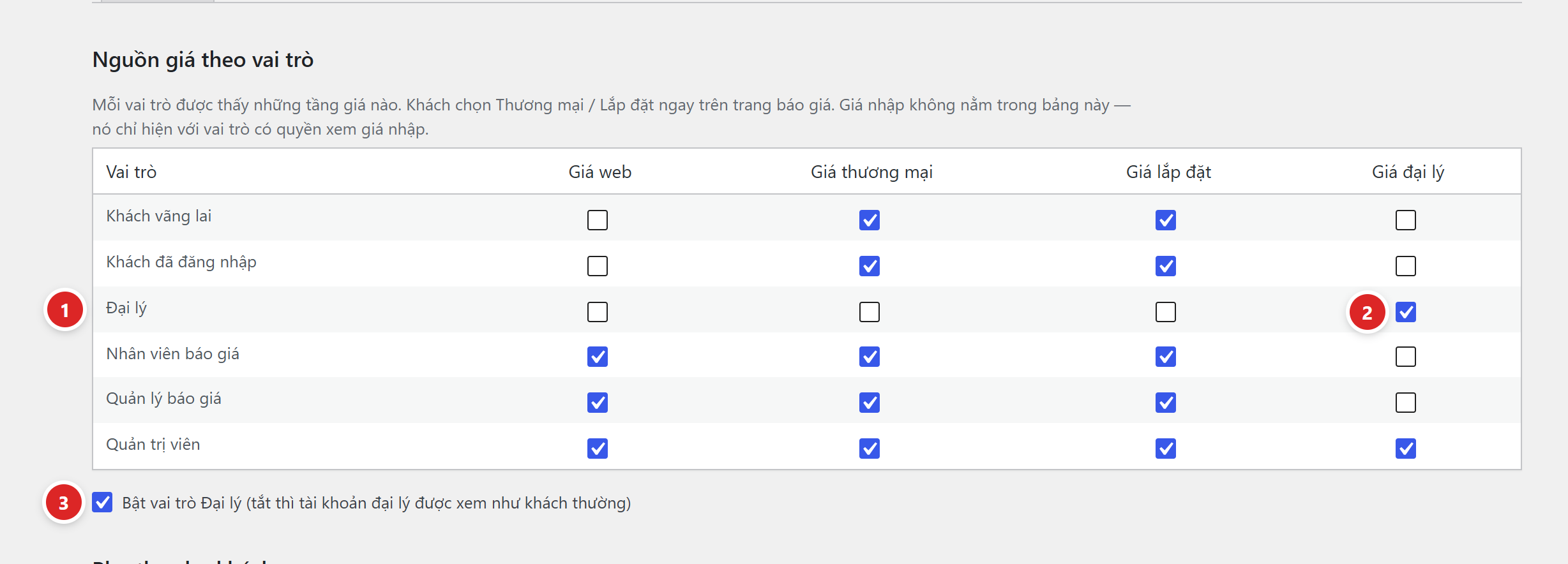Uncheck Giá web for Nhân viên báo giá

click(x=598, y=357)
